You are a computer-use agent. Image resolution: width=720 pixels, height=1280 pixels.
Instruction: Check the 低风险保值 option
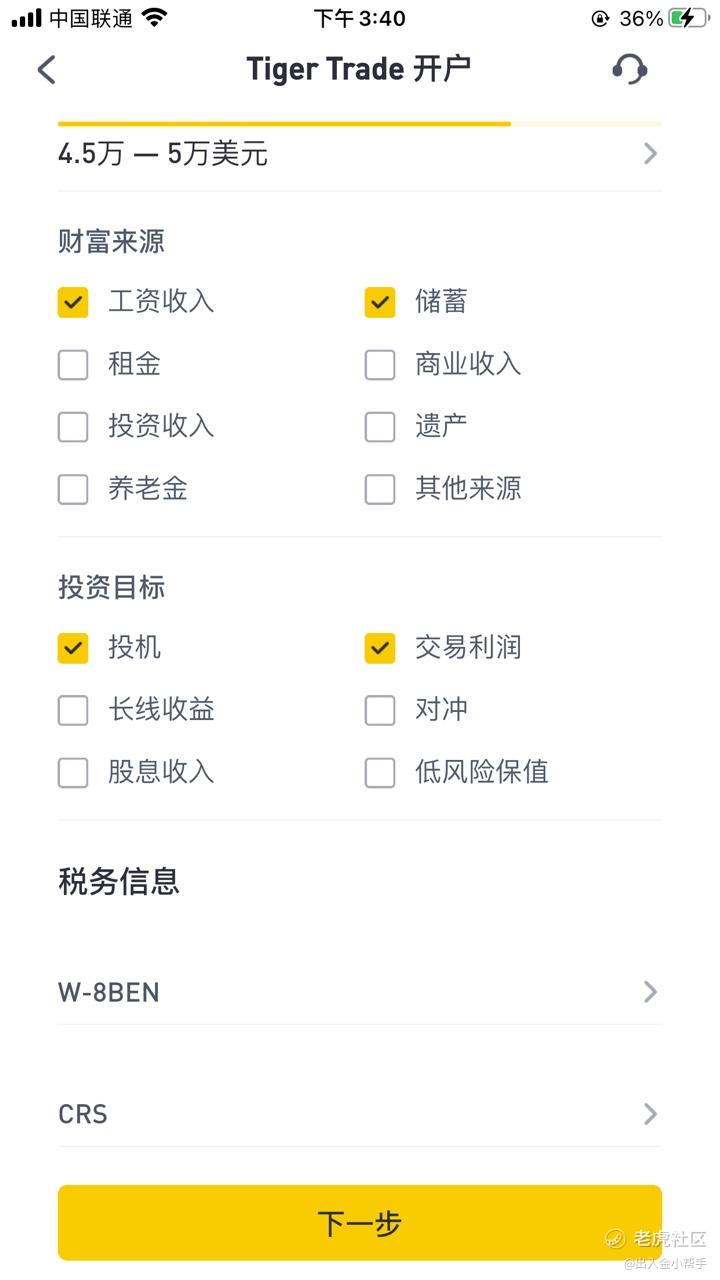(380, 773)
